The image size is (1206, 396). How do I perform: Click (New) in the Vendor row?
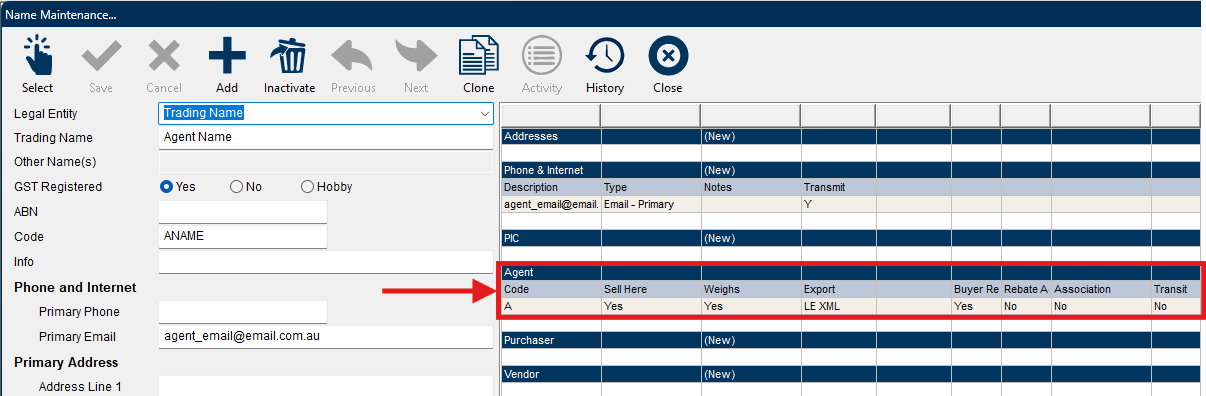tap(719, 374)
